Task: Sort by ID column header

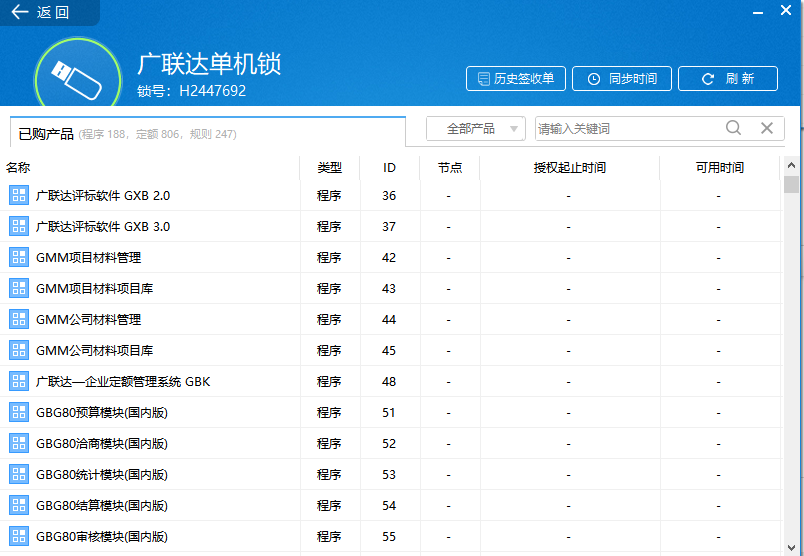Action: (x=390, y=168)
